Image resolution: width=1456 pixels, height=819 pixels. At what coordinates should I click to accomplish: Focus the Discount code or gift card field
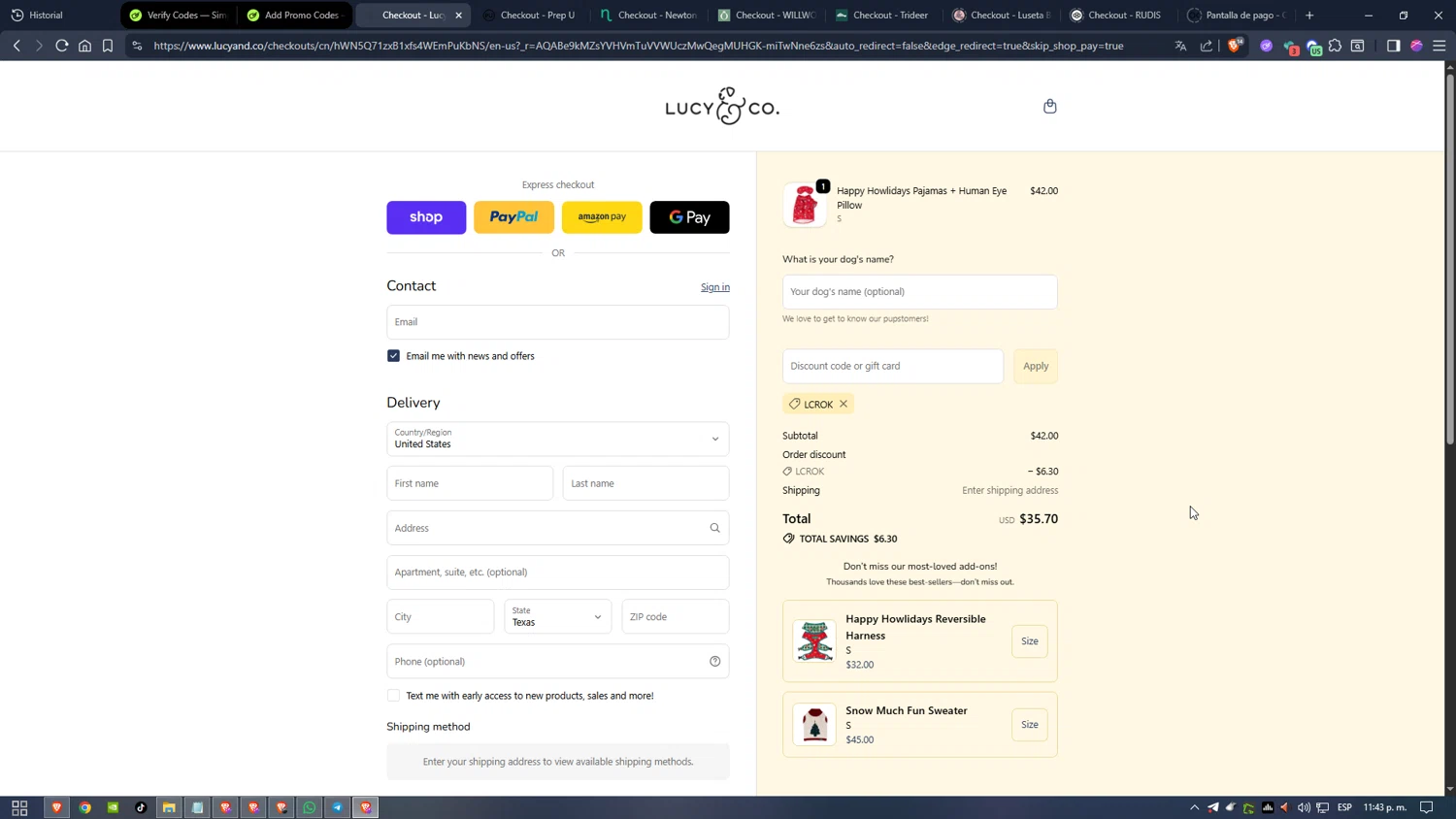coord(893,366)
